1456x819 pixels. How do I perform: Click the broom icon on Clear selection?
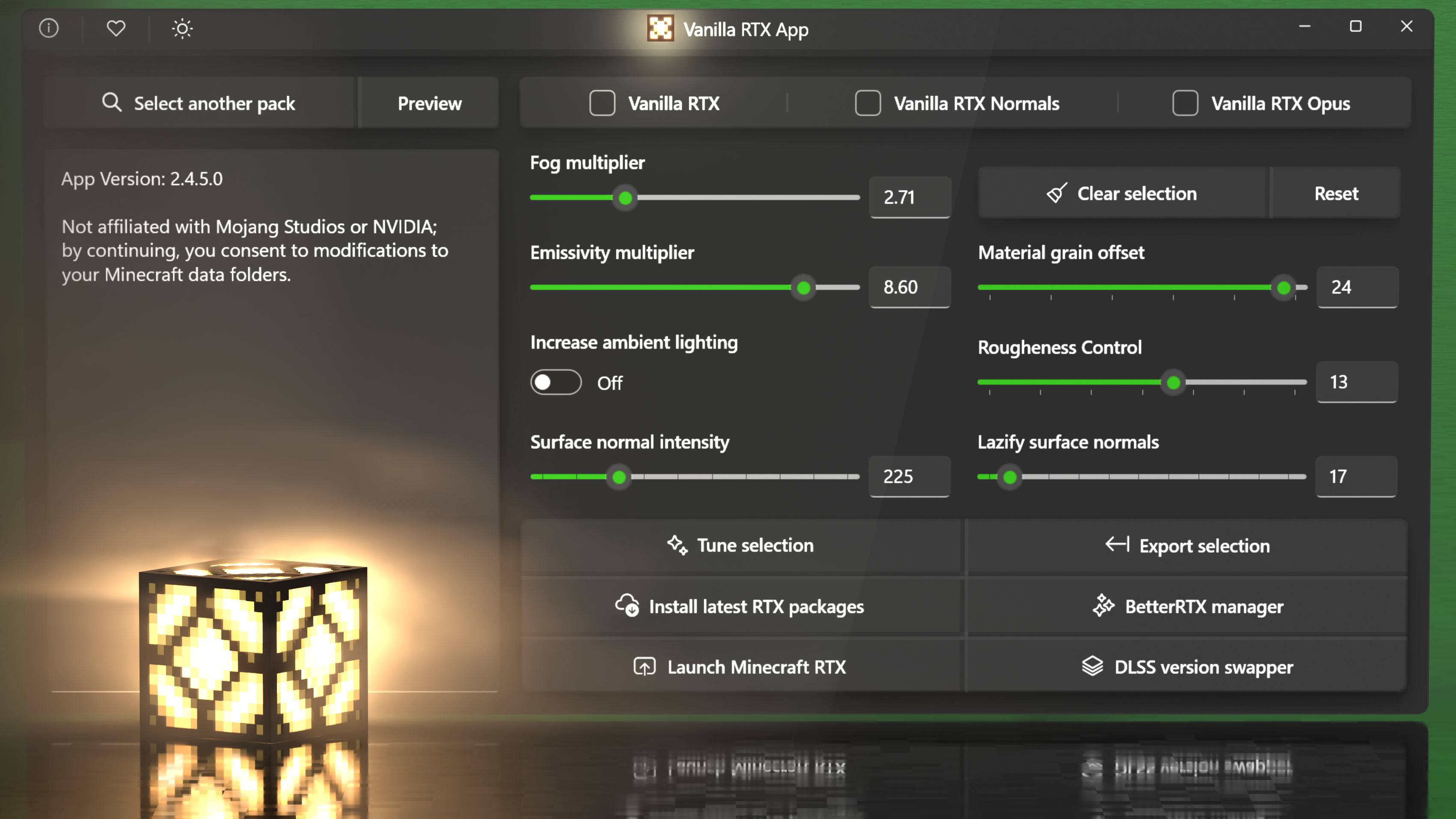[1056, 193]
